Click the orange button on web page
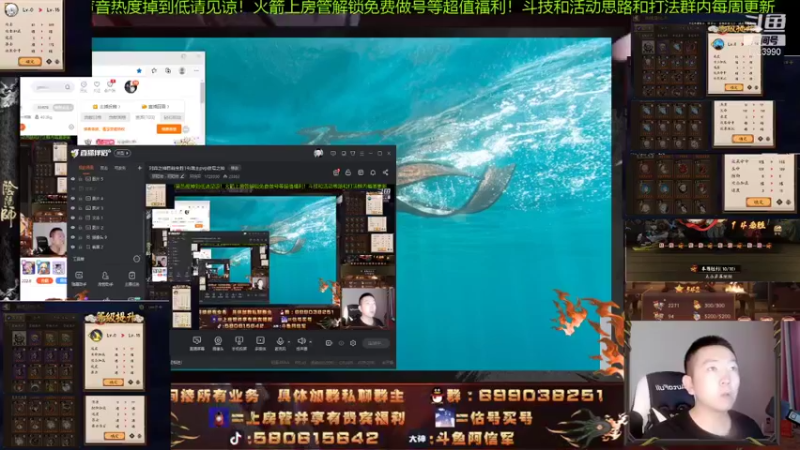Screen dimensions: 800x450 (x=169, y=129)
